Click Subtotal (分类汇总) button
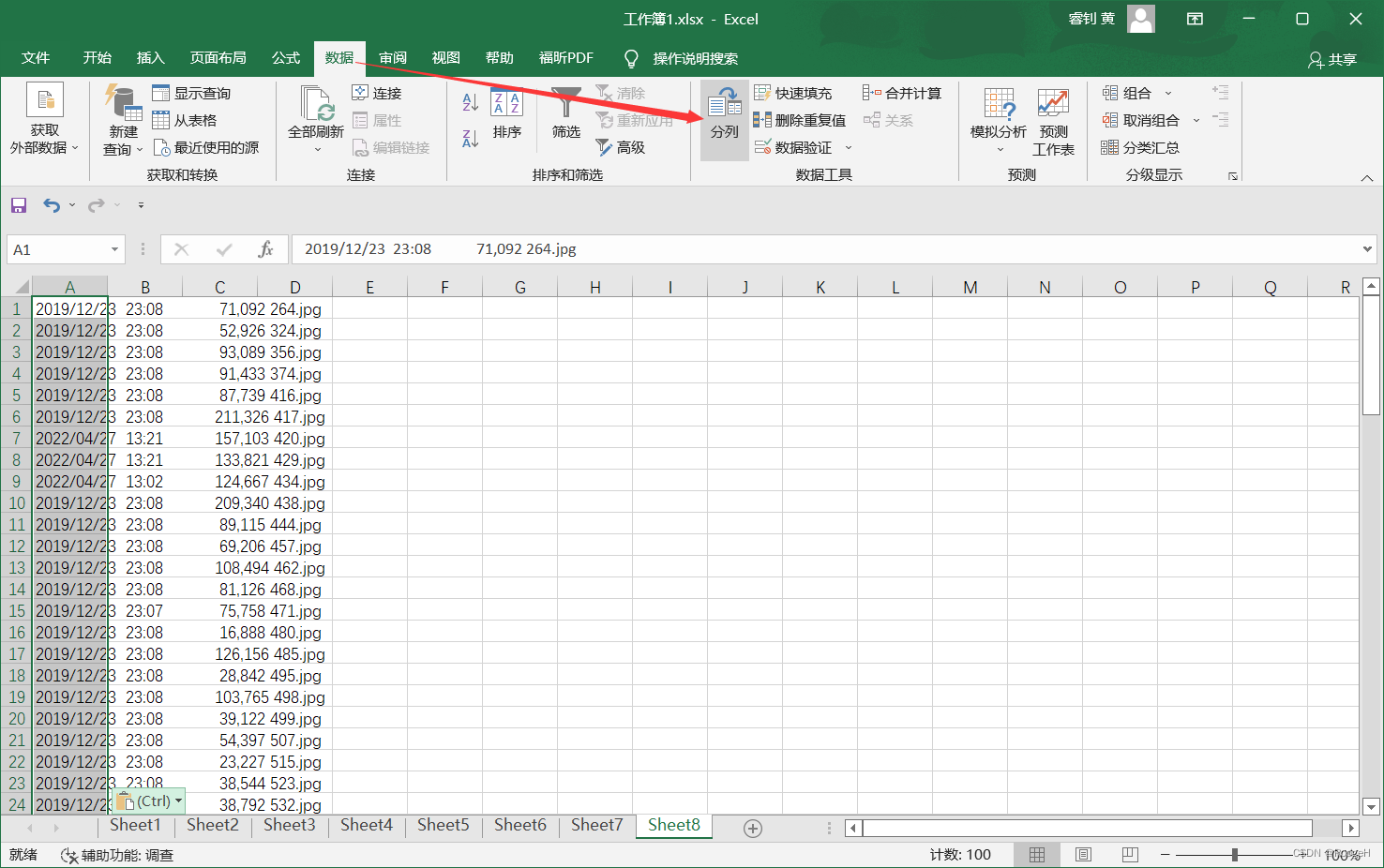This screenshot has height=868, width=1384. 1140,147
